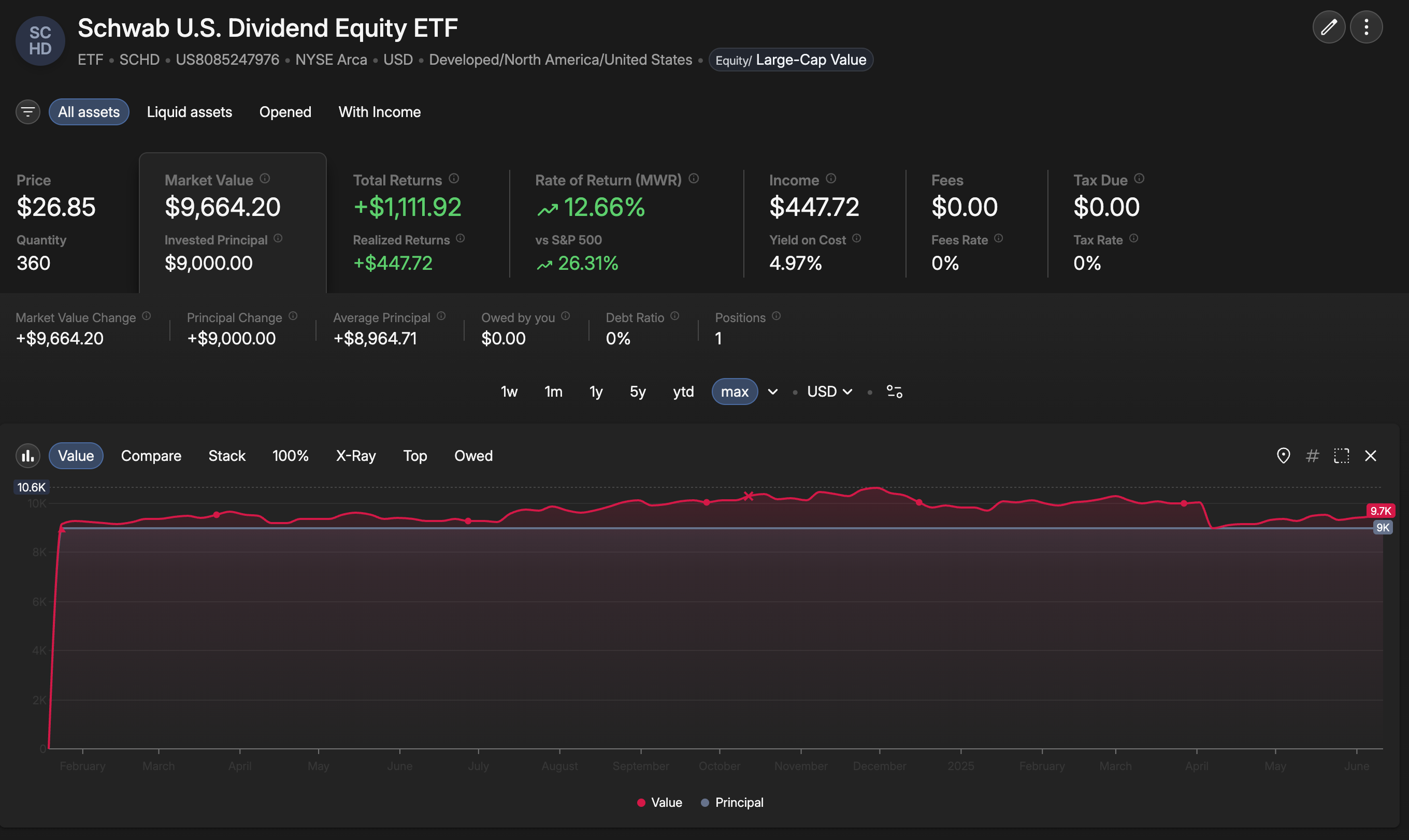
Task: Click the bar chart type icon
Action: pyautogui.click(x=28, y=456)
